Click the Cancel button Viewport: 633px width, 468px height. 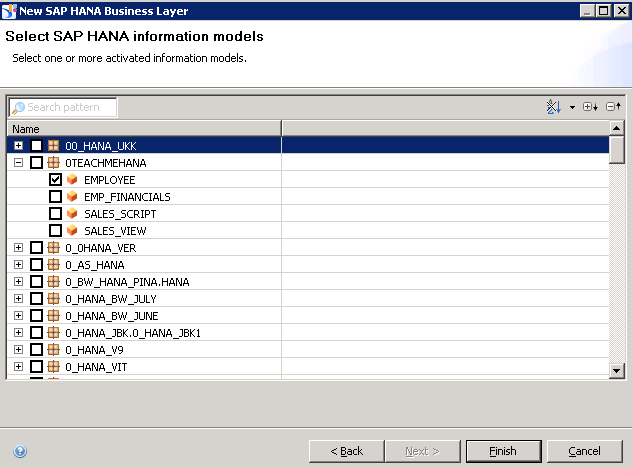(584, 451)
